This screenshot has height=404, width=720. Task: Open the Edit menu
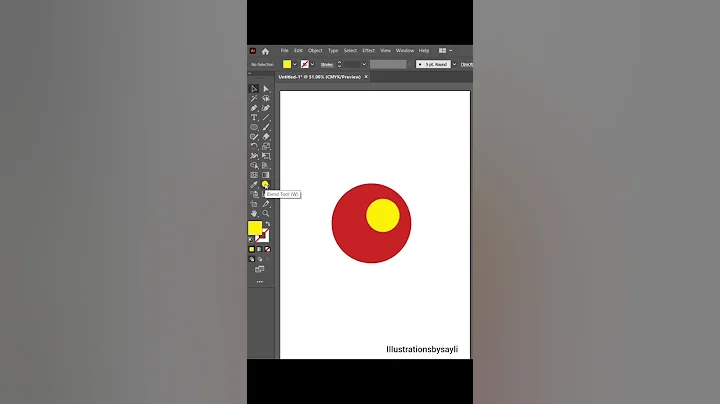298,50
